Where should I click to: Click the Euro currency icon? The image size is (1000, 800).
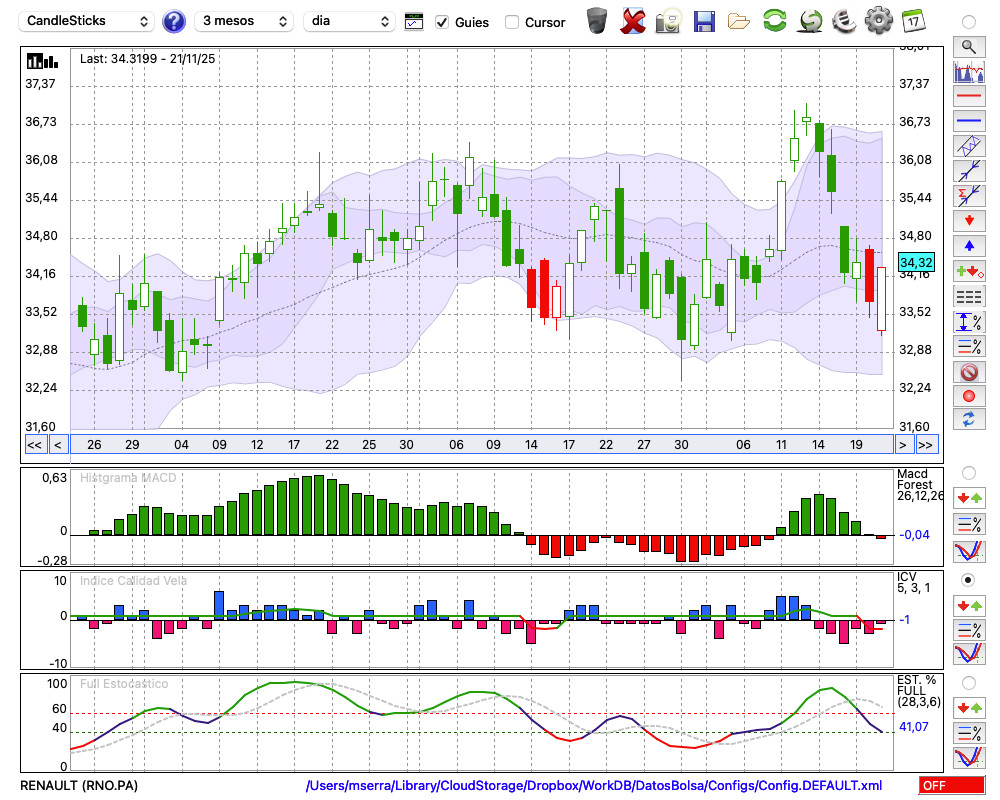click(843, 21)
